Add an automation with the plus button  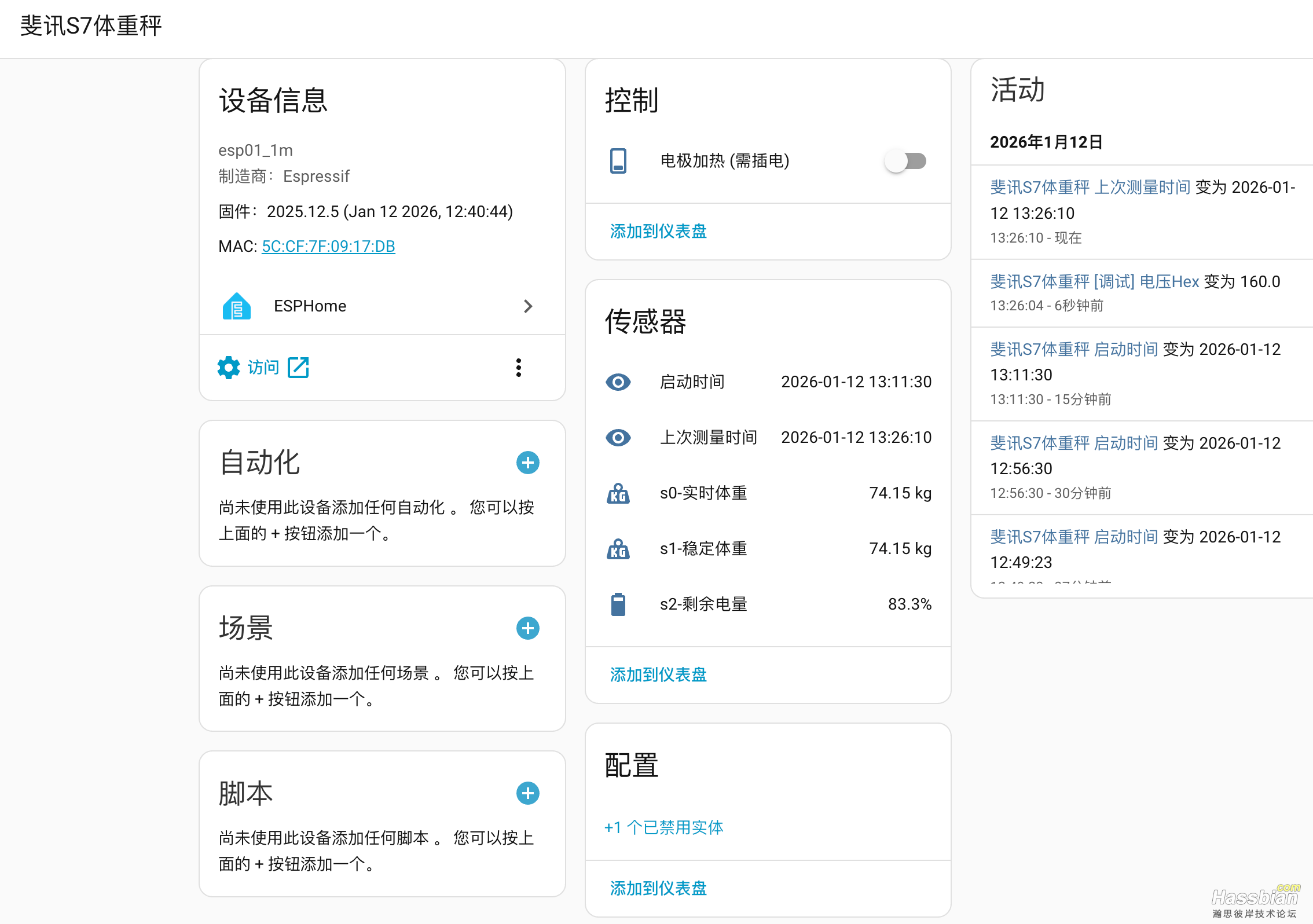[527, 463]
